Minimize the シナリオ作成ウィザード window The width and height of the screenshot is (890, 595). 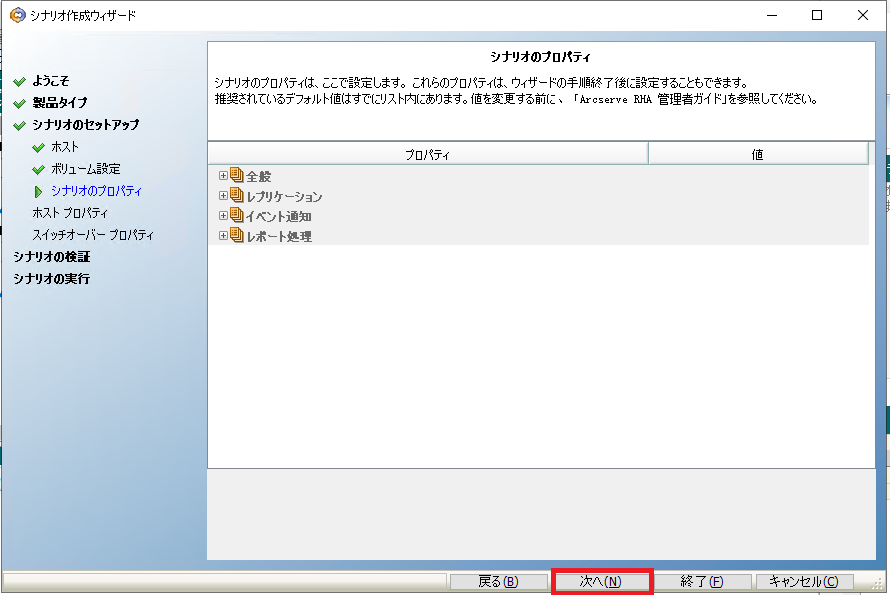click(771, 15)
